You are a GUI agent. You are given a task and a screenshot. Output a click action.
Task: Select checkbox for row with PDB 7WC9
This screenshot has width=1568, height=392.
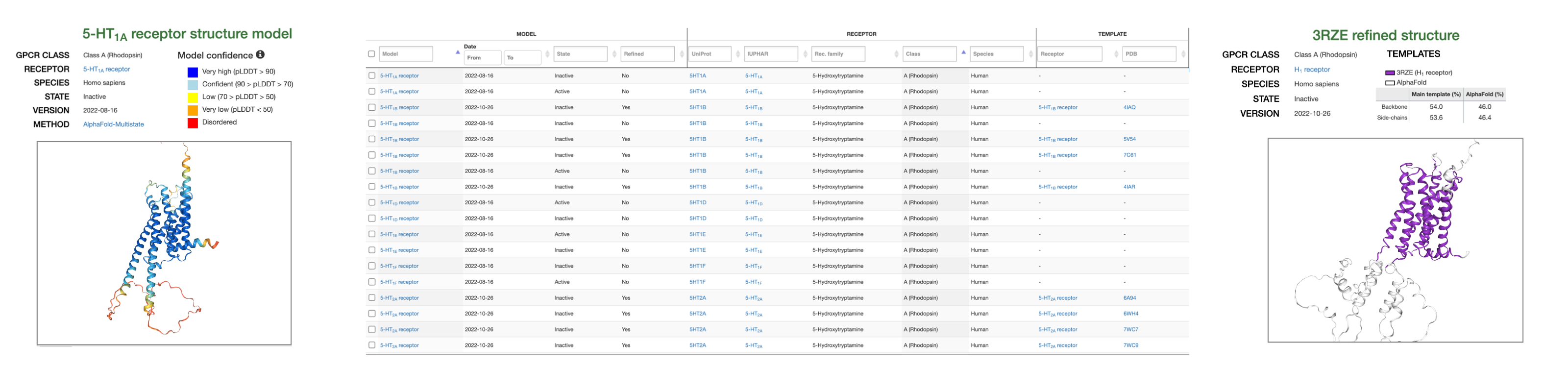click(371, 346)
